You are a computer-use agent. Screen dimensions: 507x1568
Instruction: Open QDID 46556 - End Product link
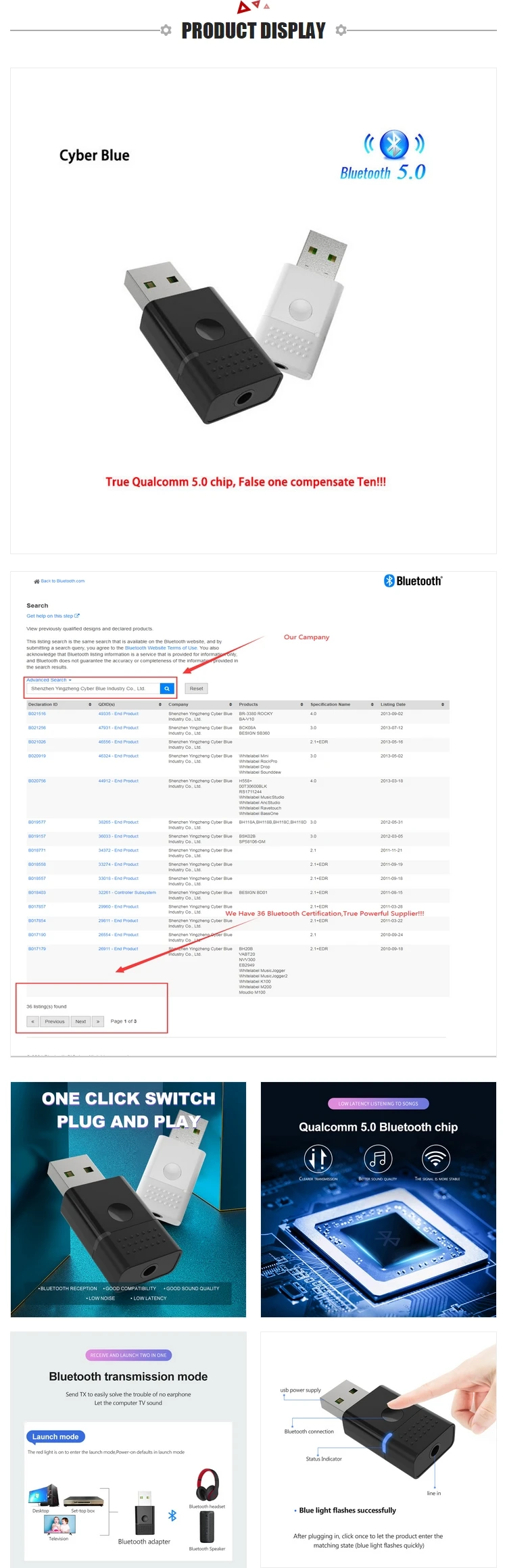tap(118, 742)
